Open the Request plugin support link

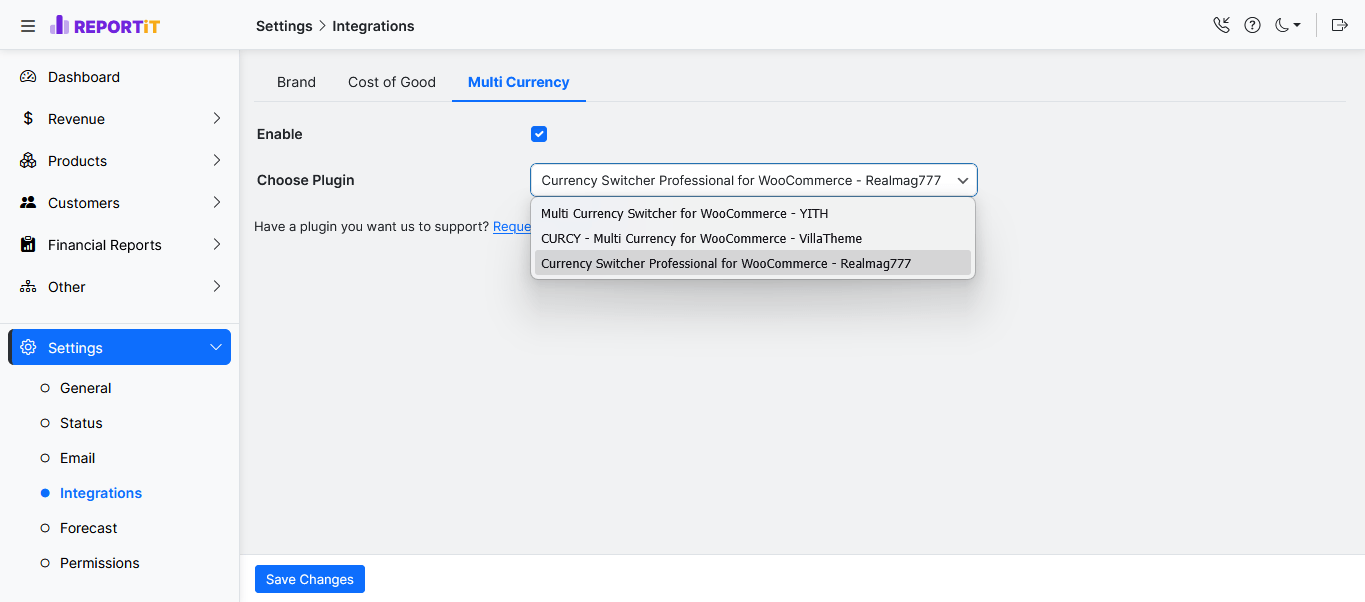(x=512, y=227)
